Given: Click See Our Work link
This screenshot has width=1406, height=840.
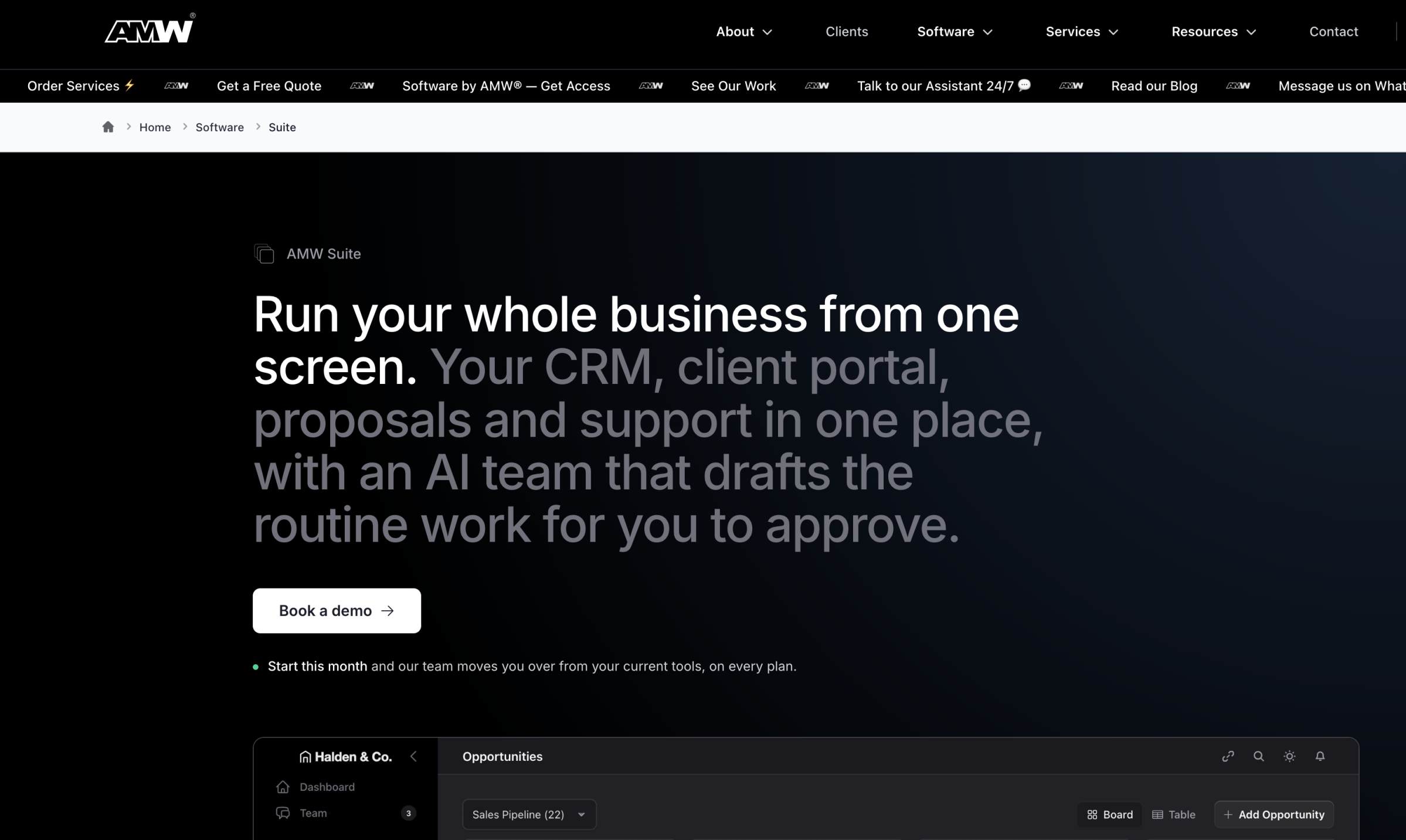Looking at the screenshot, I should [733, 86].
